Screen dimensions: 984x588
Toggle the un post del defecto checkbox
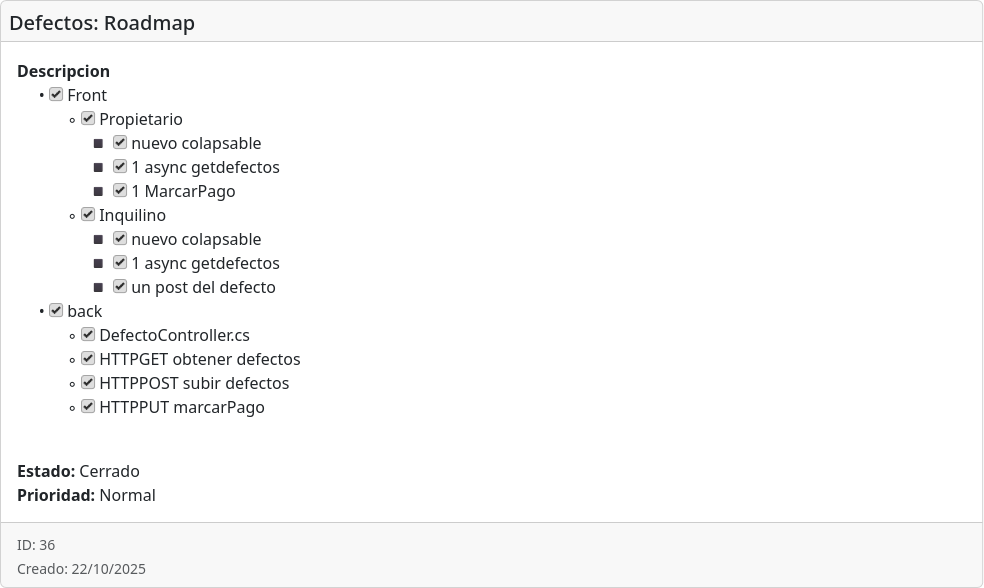pos(120,287)
